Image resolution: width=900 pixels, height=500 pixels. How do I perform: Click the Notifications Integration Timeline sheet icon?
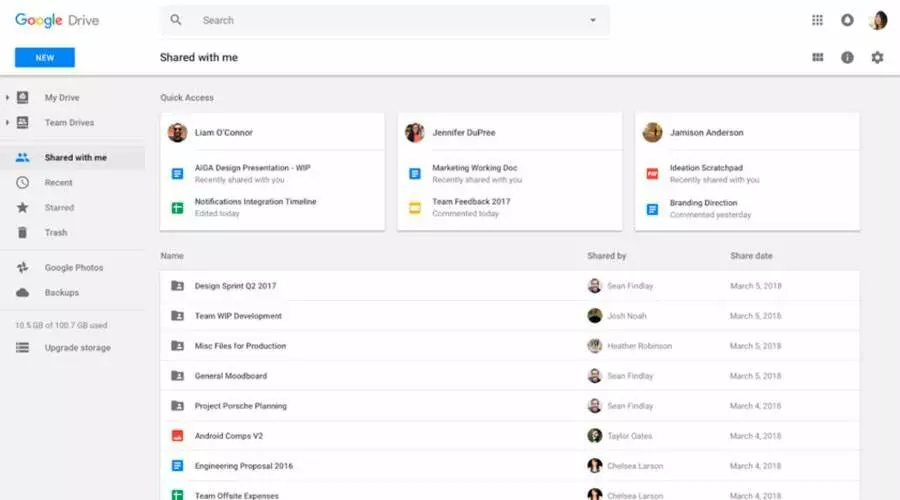177,208
